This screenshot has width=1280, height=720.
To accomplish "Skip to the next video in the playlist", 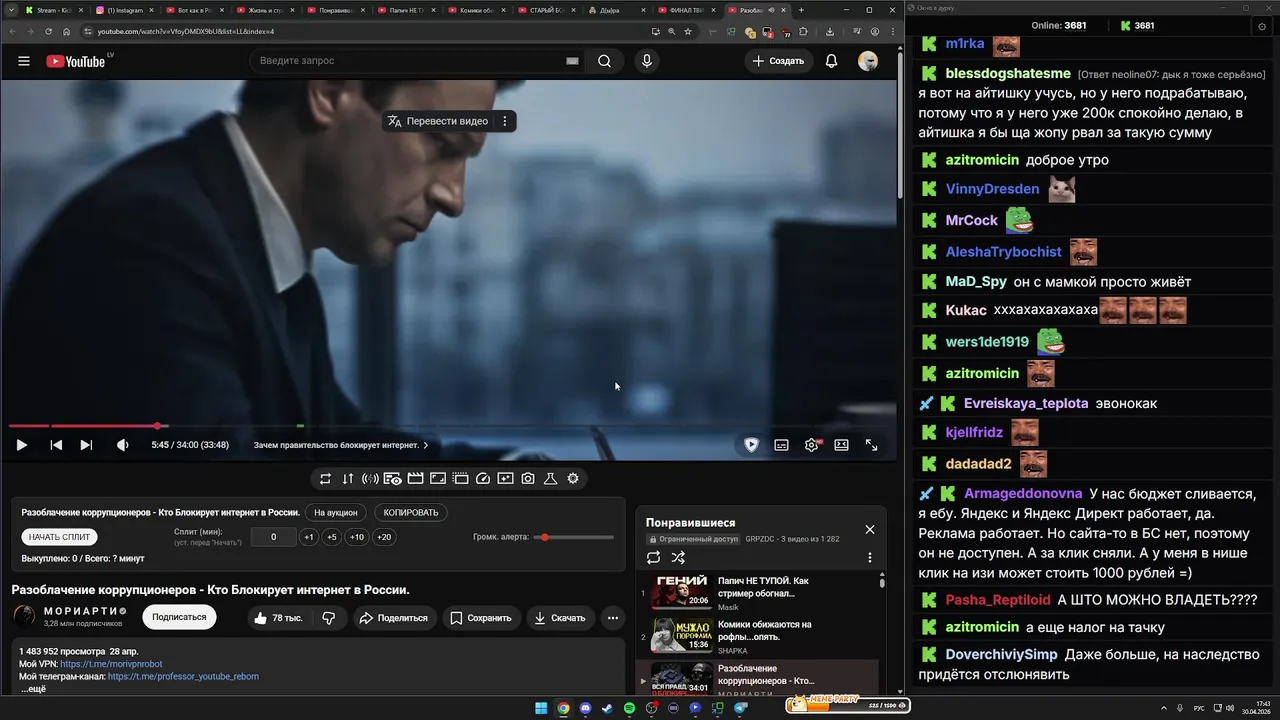I will coord(86,445).
